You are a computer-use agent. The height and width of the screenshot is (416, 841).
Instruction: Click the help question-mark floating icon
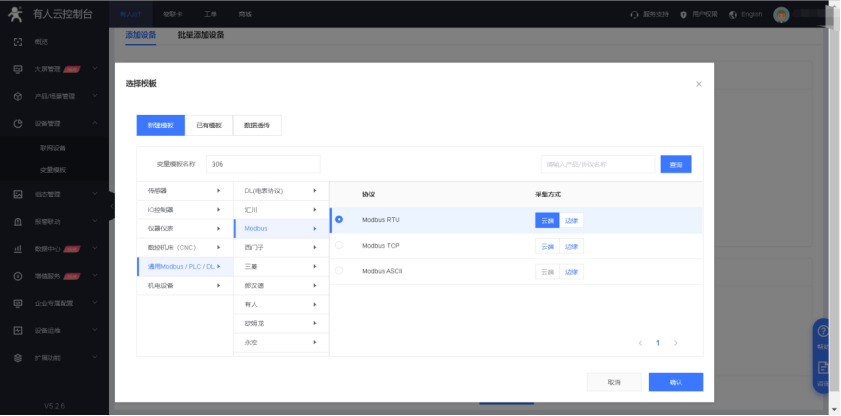pos(823,332)
